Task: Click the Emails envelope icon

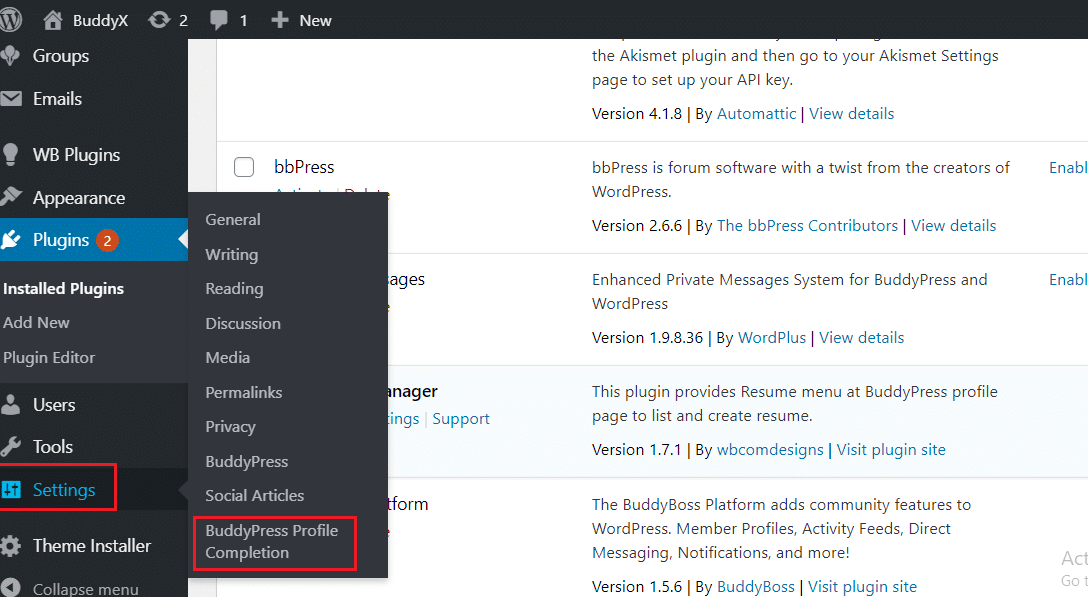Action: [x=11, y=99]
